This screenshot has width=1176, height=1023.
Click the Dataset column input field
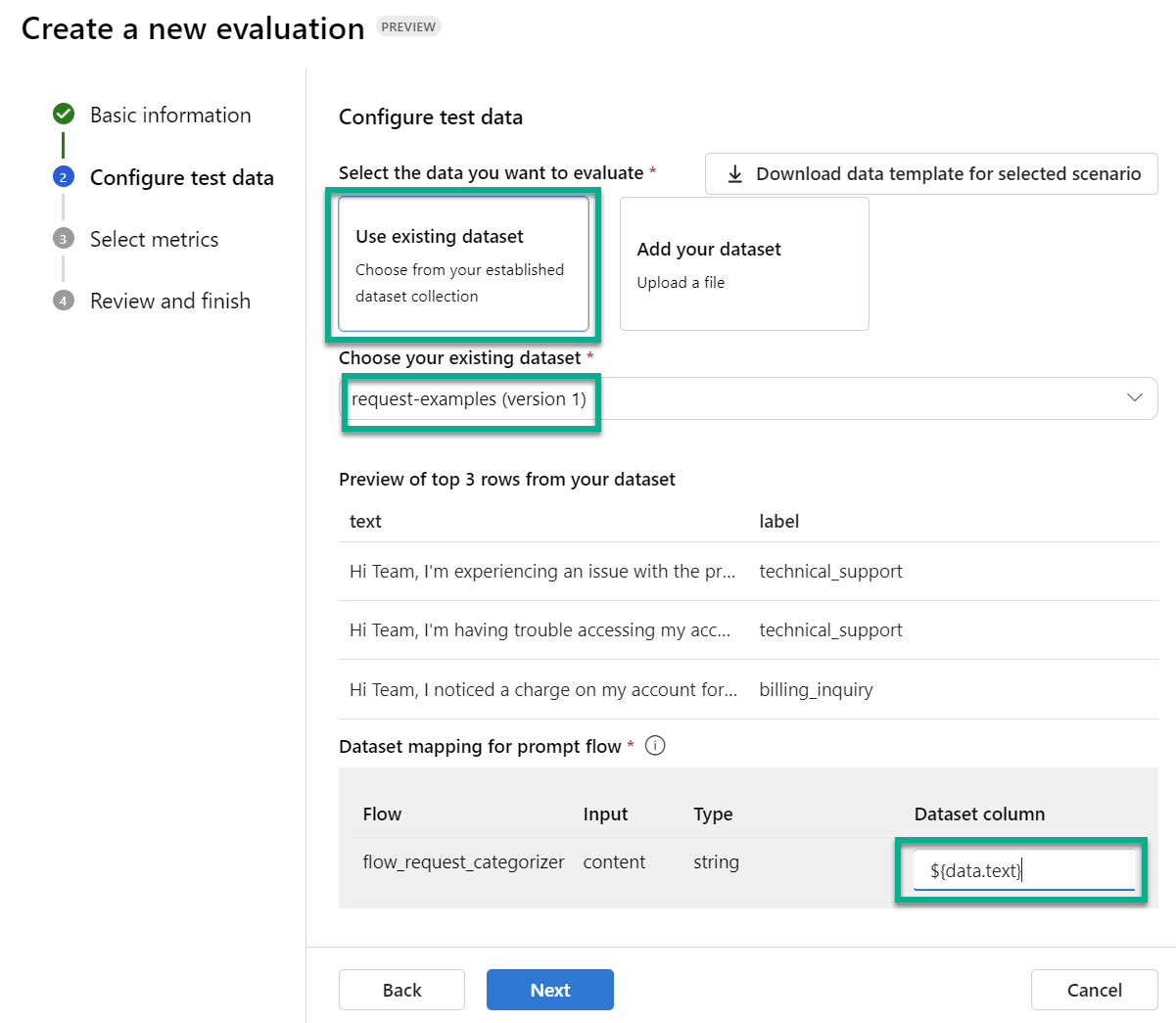1023,870
